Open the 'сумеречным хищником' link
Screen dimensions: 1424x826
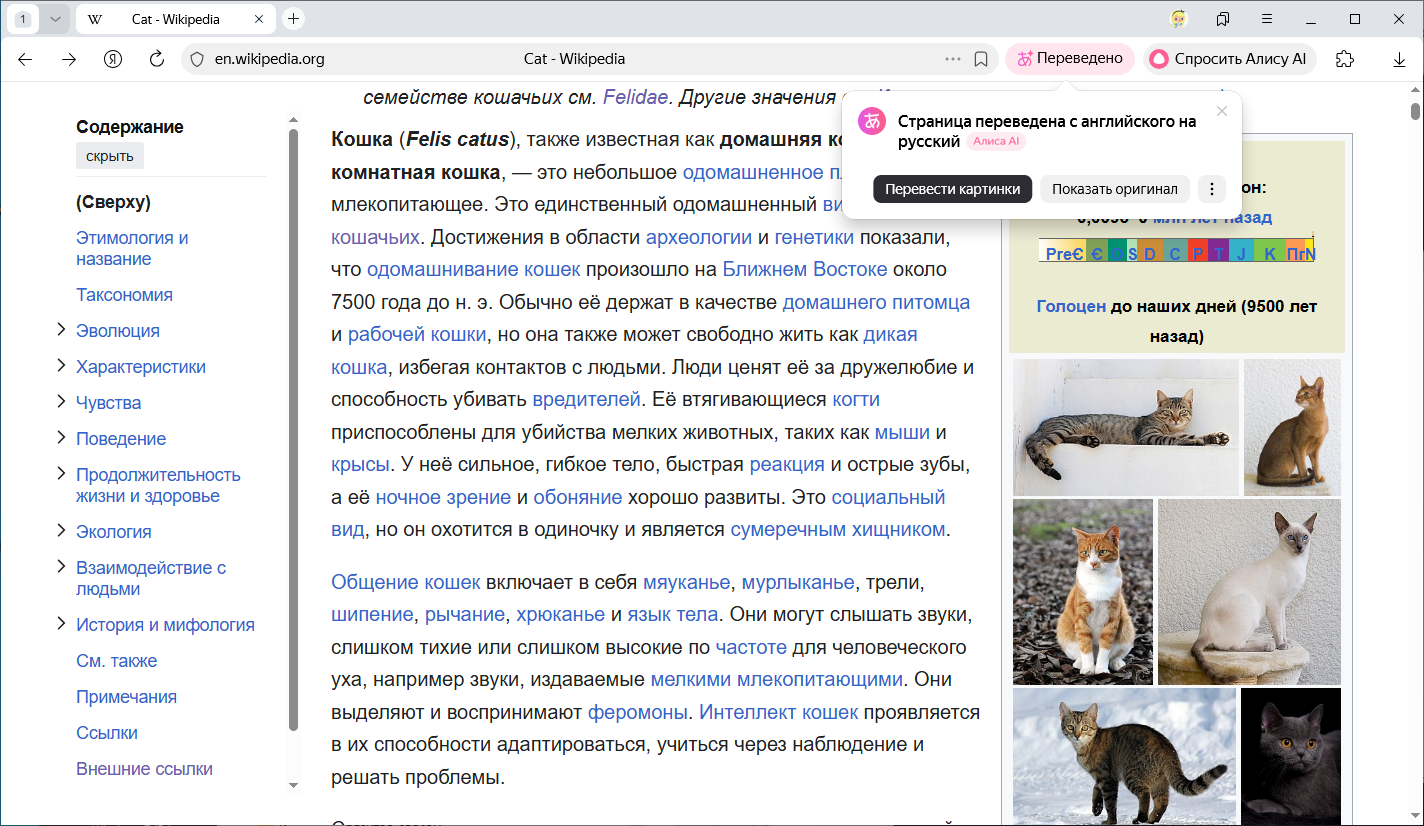tap(837, 529)
